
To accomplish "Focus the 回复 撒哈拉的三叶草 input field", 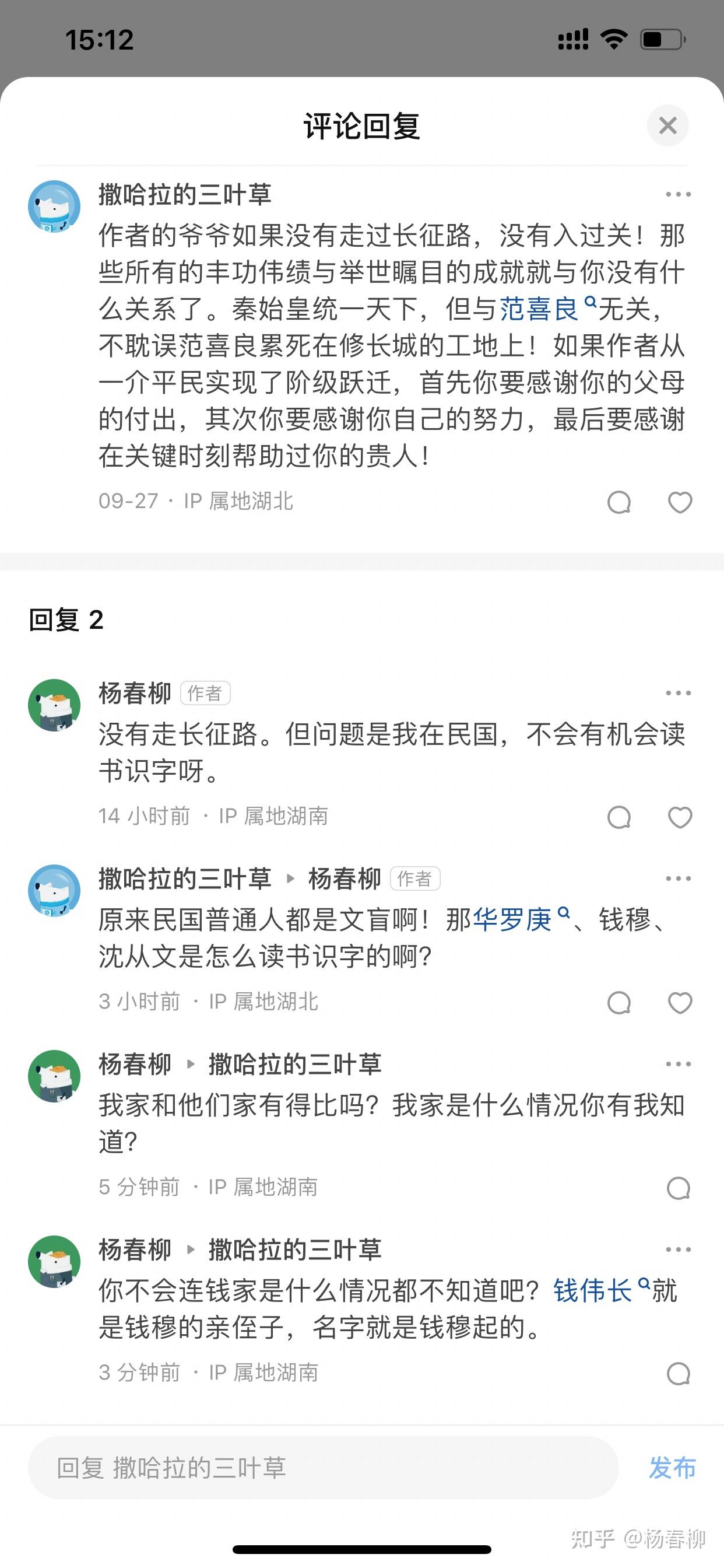I will tap(323, 1468).
